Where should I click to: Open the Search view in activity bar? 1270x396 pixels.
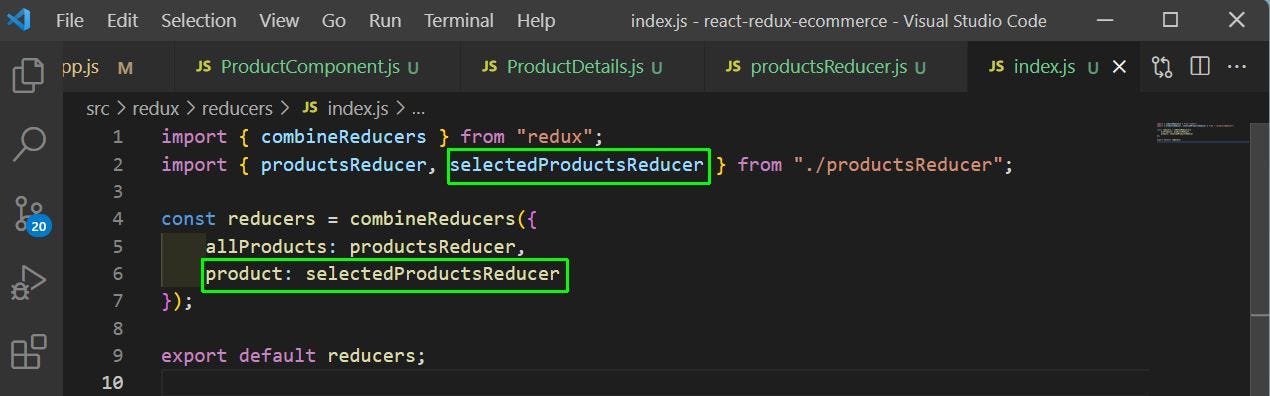click(x=28, y=145)
